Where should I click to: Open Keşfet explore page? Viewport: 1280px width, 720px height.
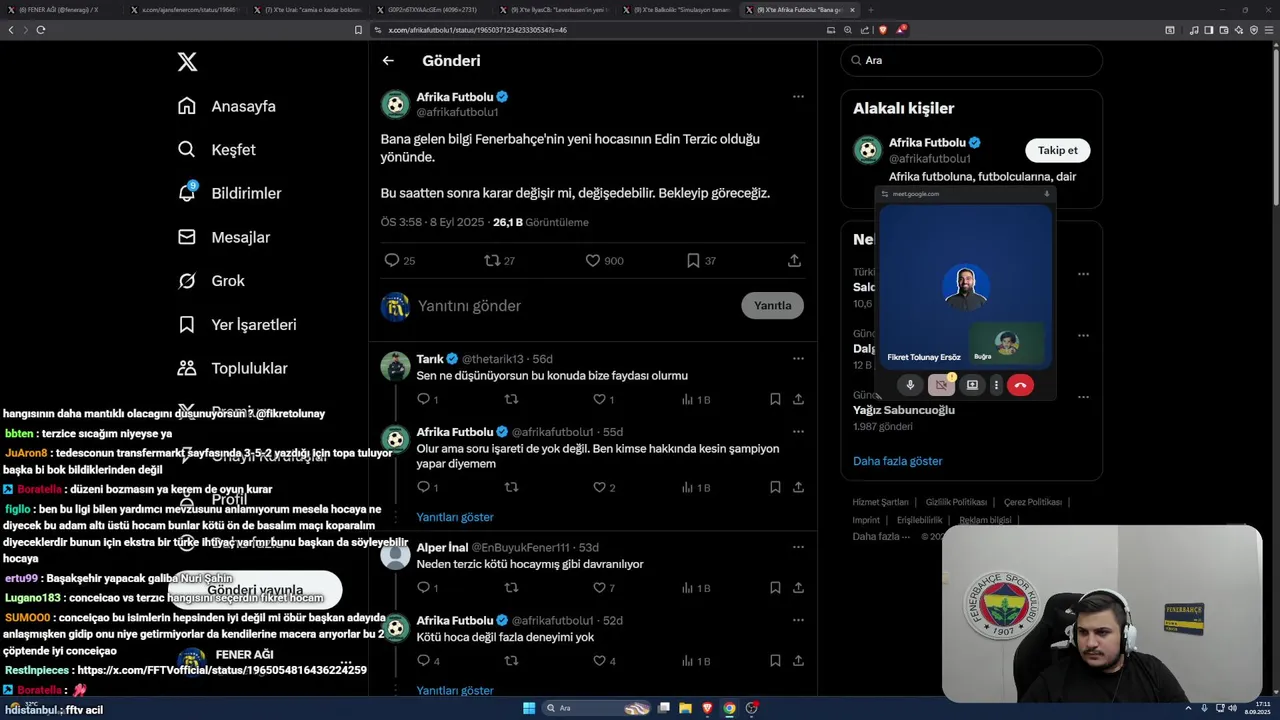217,150
